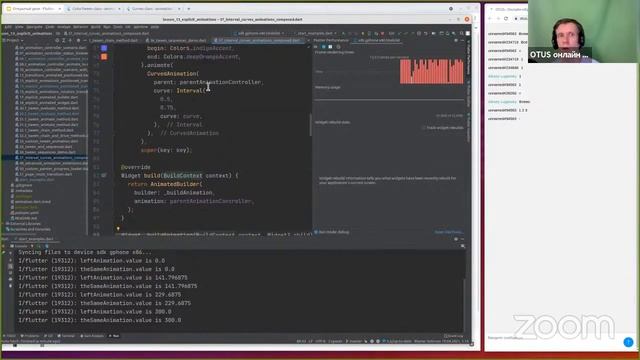
Task: Click the message input in right chat window
Action: pyautogui.click(x=553, y=338)
